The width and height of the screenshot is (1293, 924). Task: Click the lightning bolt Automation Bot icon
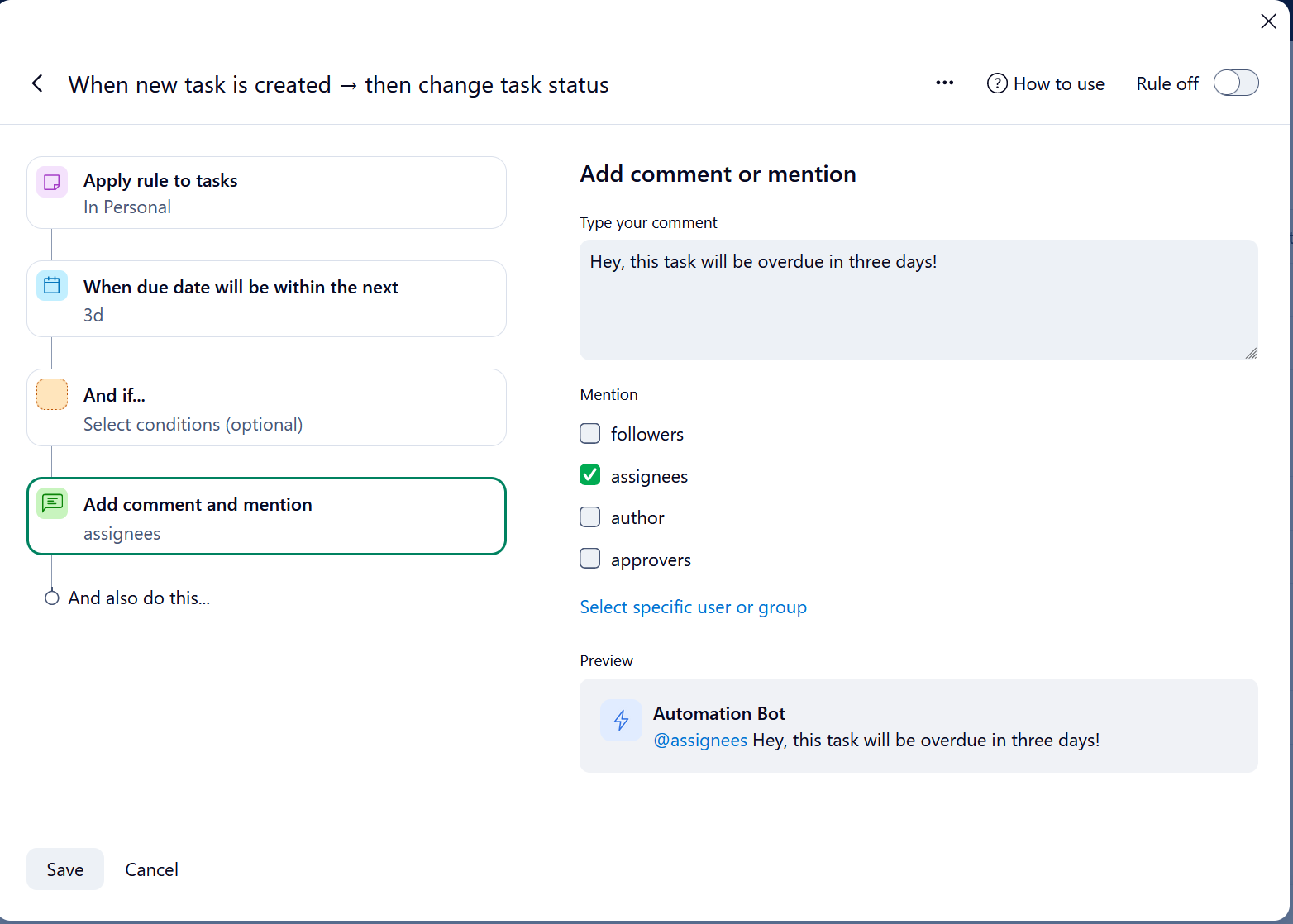(x=621, y=721)
